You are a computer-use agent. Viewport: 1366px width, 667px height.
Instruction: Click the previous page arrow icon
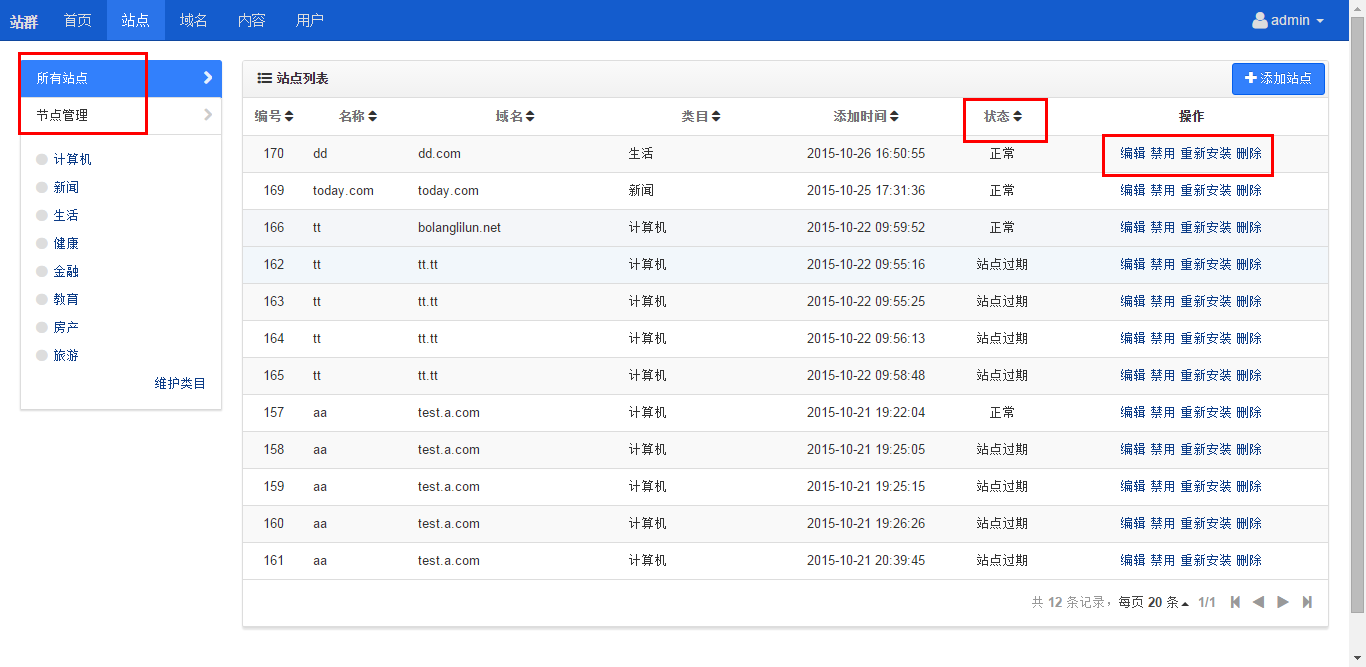1259,602
